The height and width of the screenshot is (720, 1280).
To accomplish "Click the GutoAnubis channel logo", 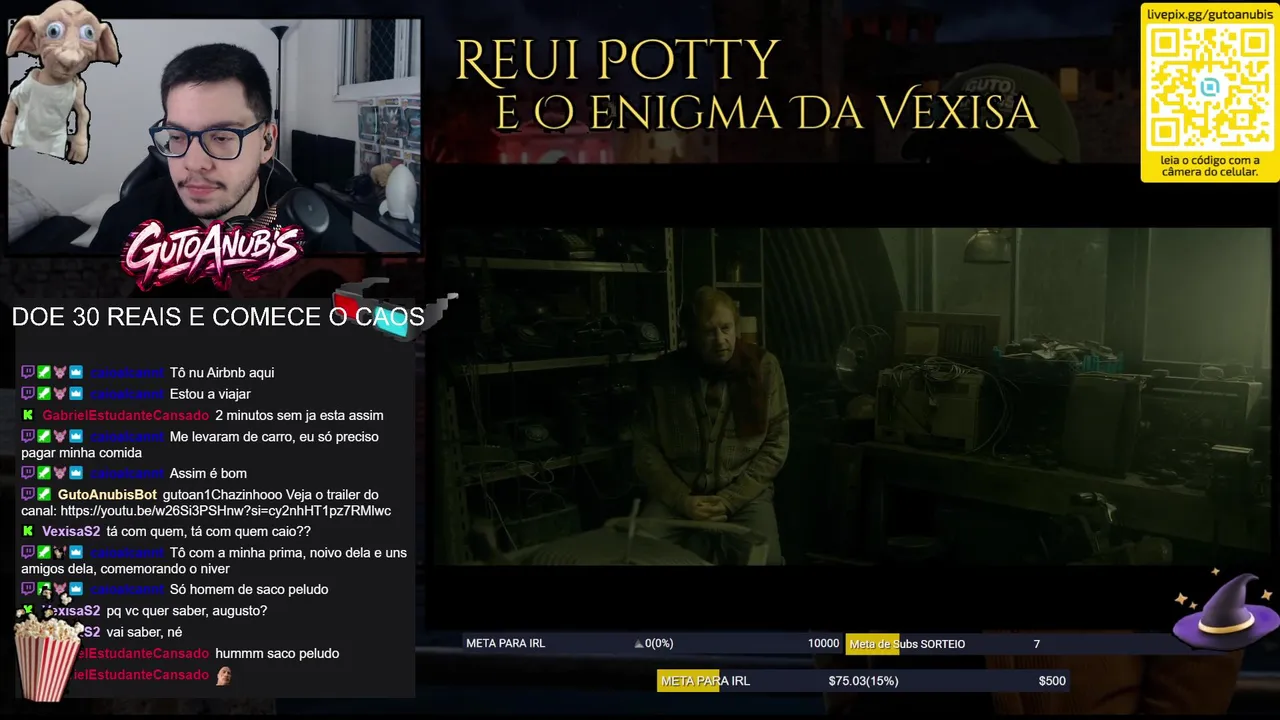I will coord(212,251).
